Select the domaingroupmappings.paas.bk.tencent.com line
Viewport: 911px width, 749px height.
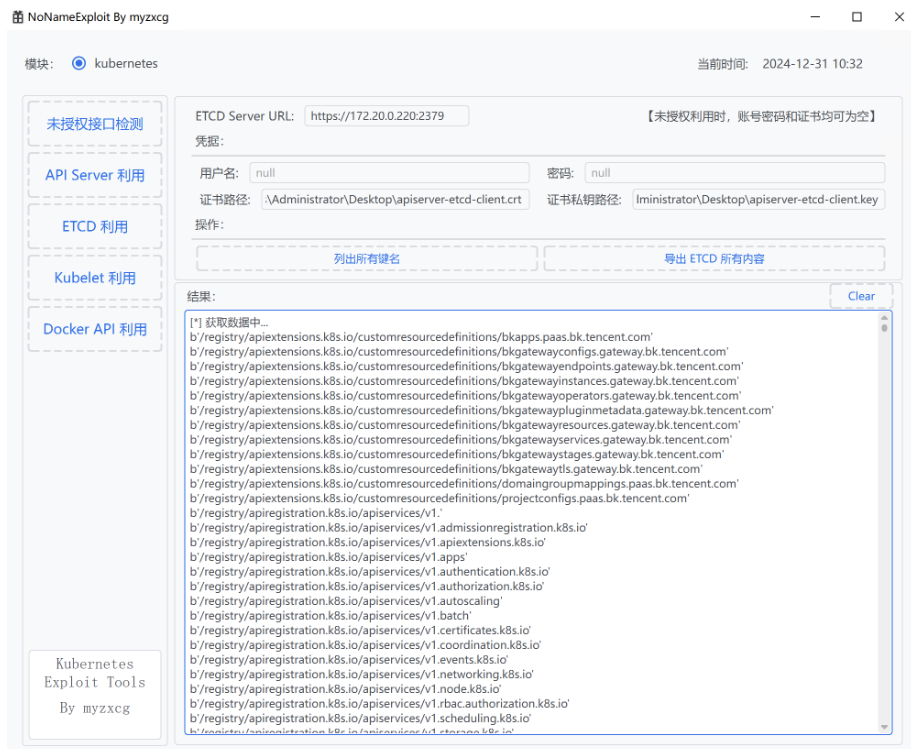click(464, 483)
